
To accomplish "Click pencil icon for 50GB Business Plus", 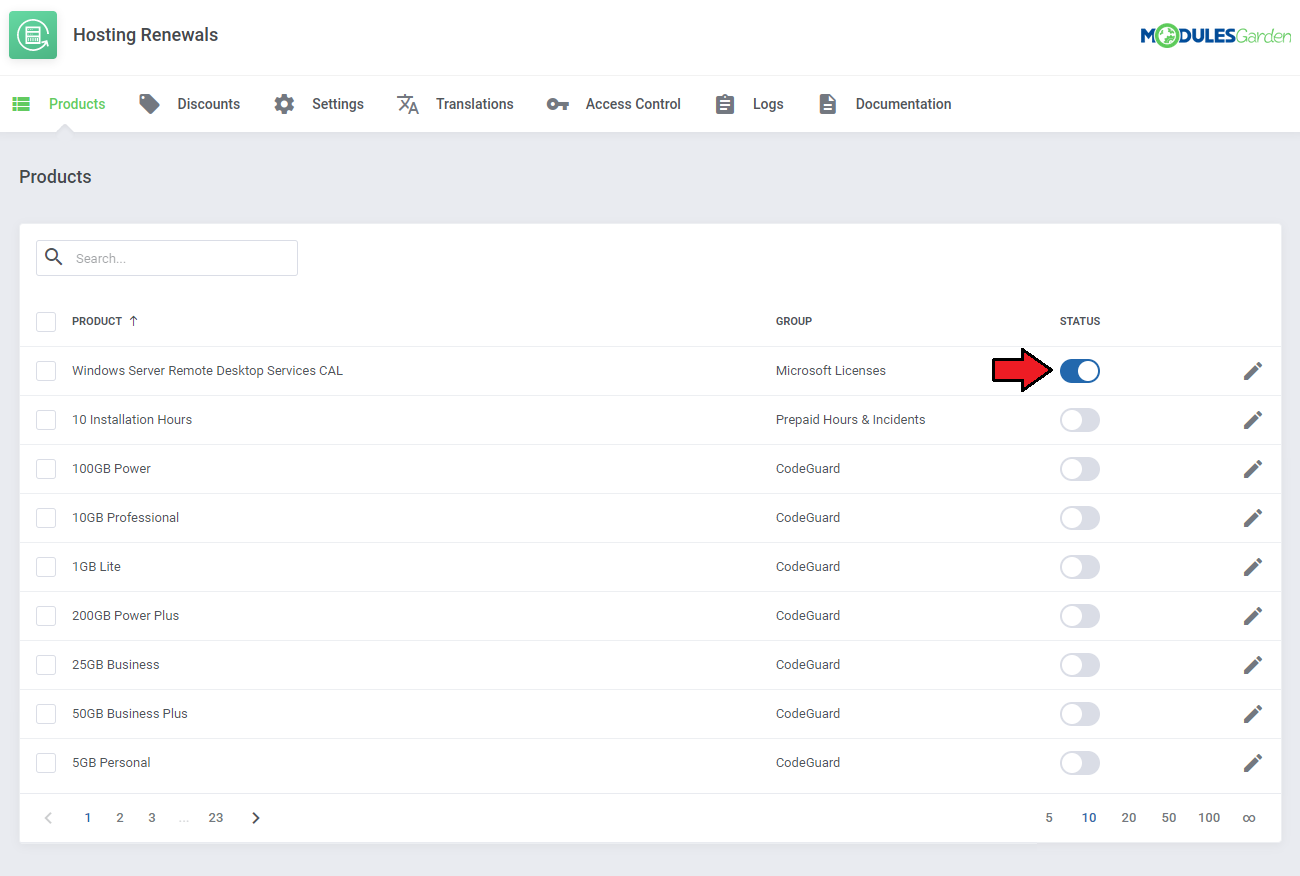I will [1253, 714].
